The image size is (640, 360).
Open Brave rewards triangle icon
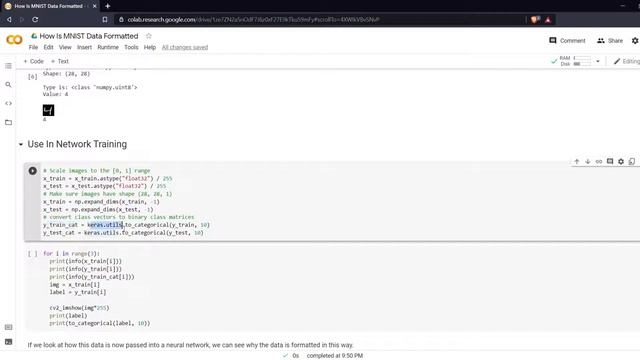pyautogui.click(x=548, y=19)
